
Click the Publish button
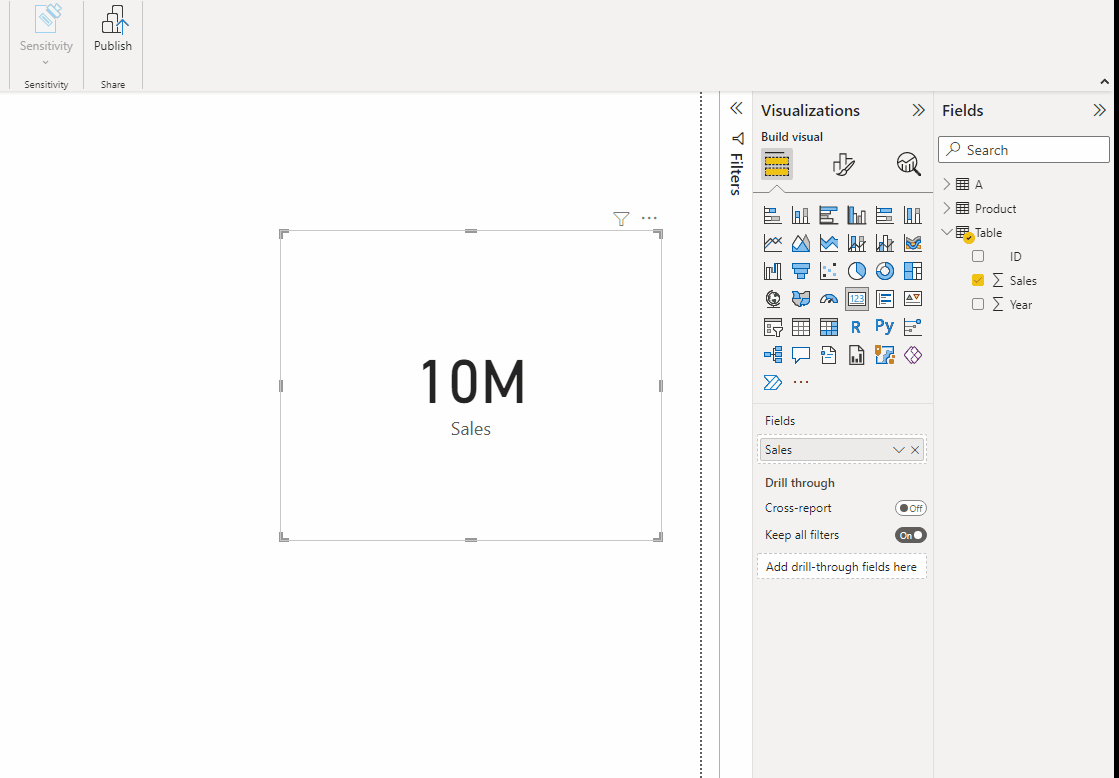[113, 30]
